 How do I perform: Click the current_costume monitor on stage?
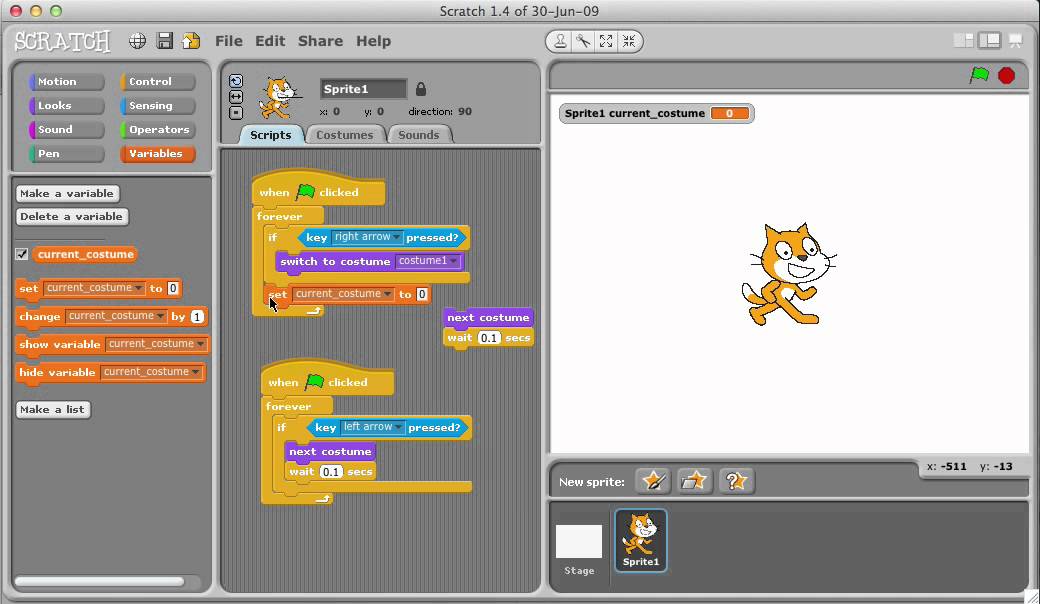coord(657,113)
